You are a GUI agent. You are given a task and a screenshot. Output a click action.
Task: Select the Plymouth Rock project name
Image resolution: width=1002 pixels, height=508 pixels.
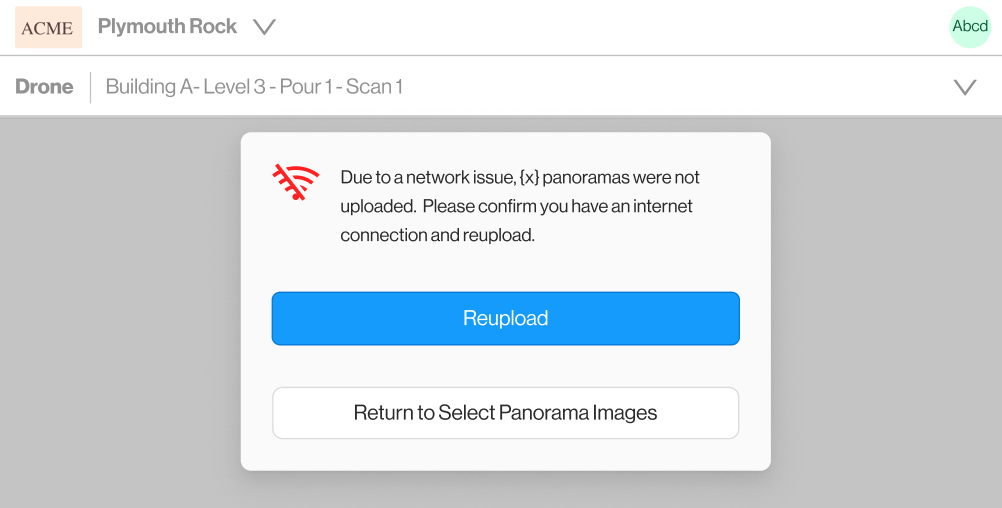tap(167, 27)
